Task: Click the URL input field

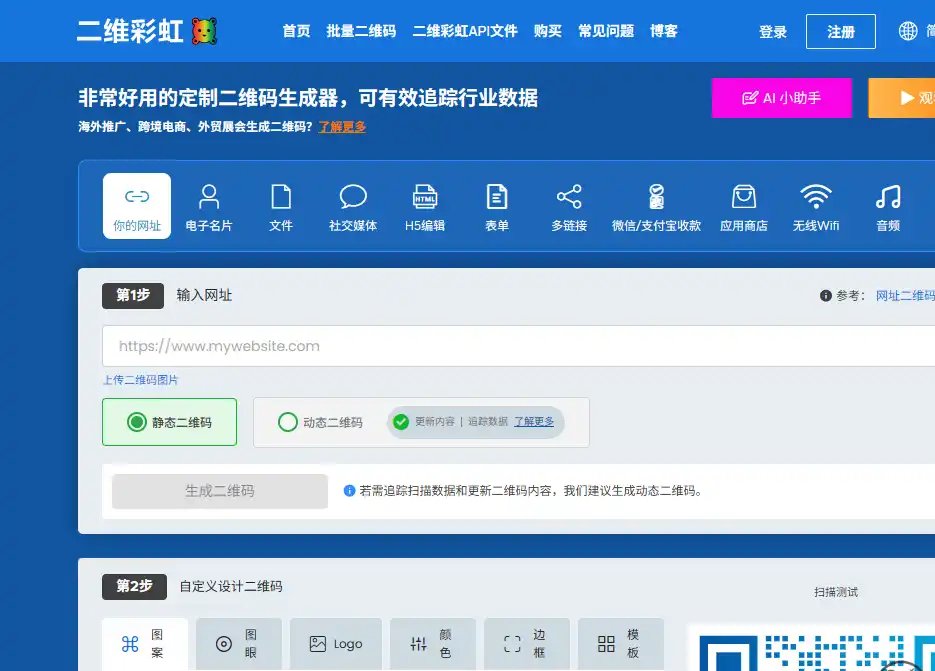Action: pyautogui.click(x=518, y=346)
